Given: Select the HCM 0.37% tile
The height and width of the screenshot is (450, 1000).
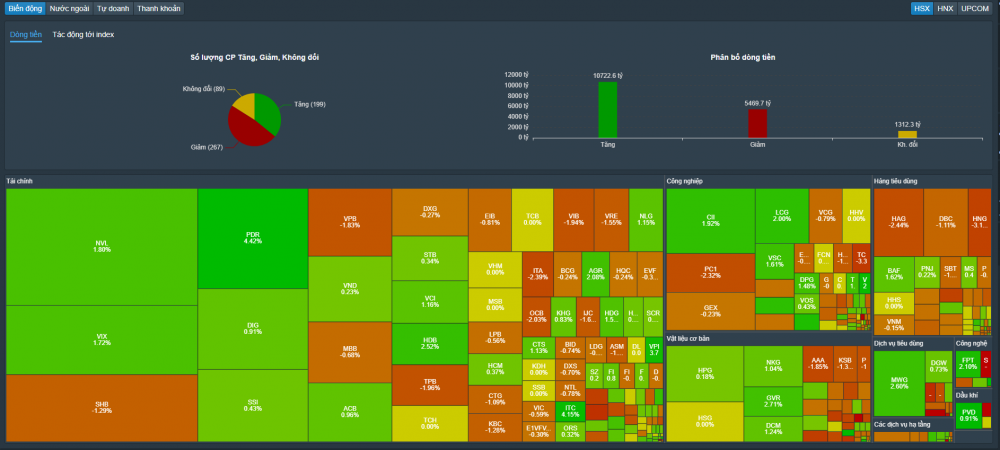Looking at the screenshot, I should click(495, 370).
